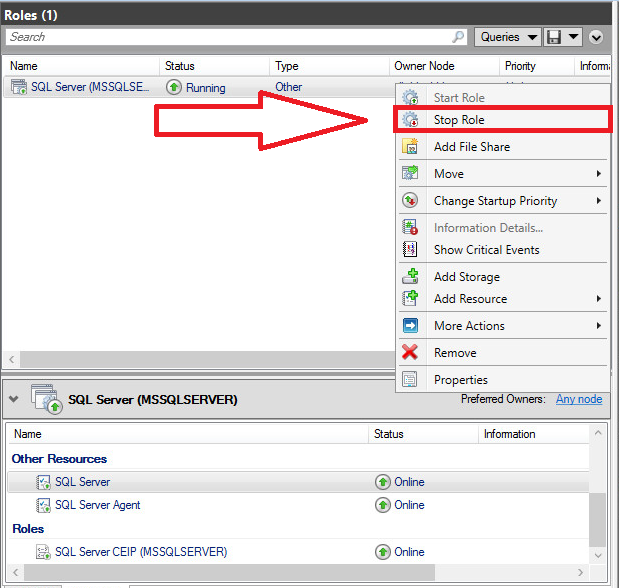Click the Show Critical Events icon
Screen dimensions: 619x588
410,250
